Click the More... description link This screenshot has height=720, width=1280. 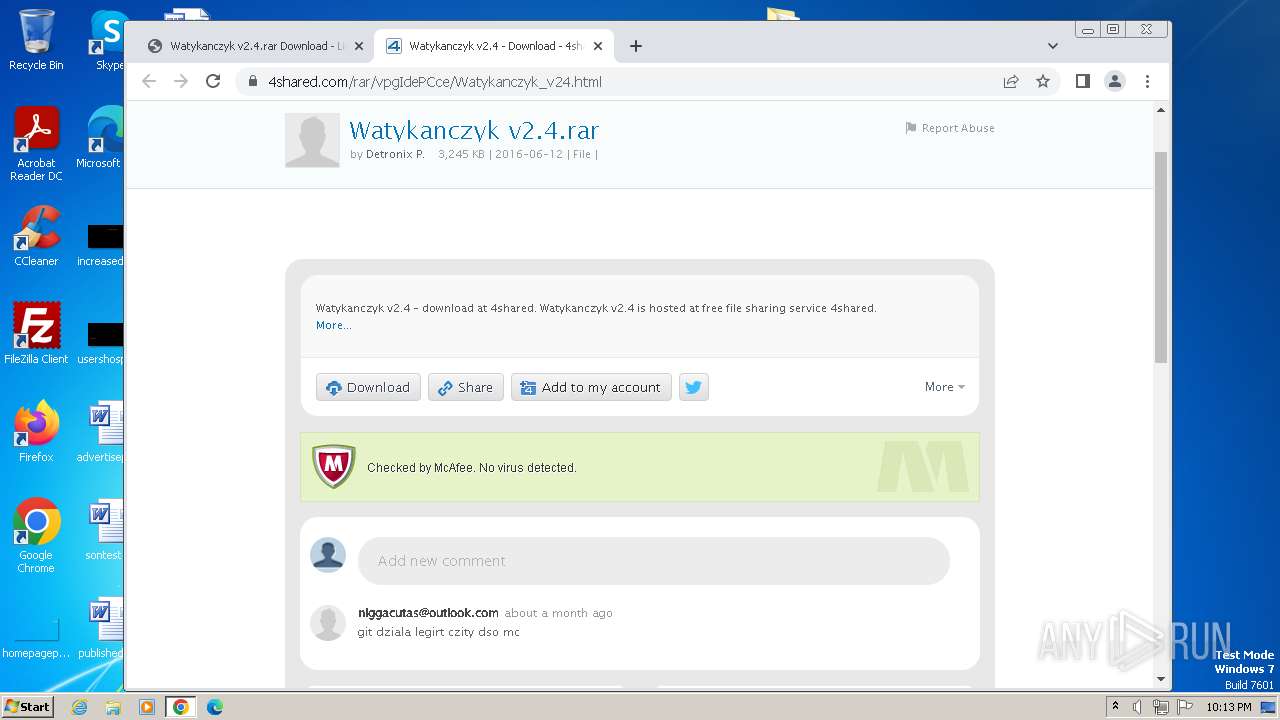click(x=333, y=325)
